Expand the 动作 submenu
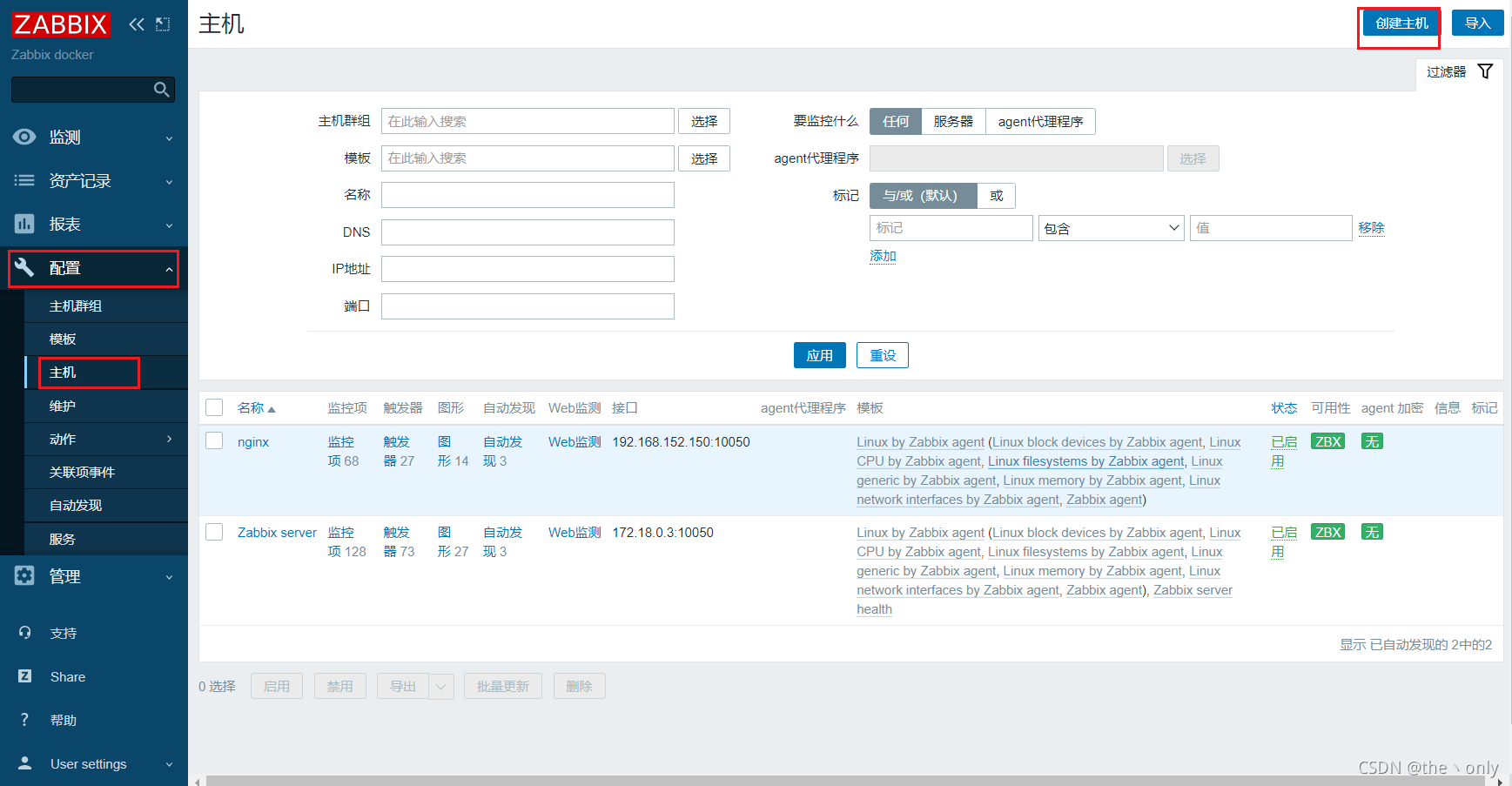The width and height of the screenshot is (1512, 786). point(169,439)
